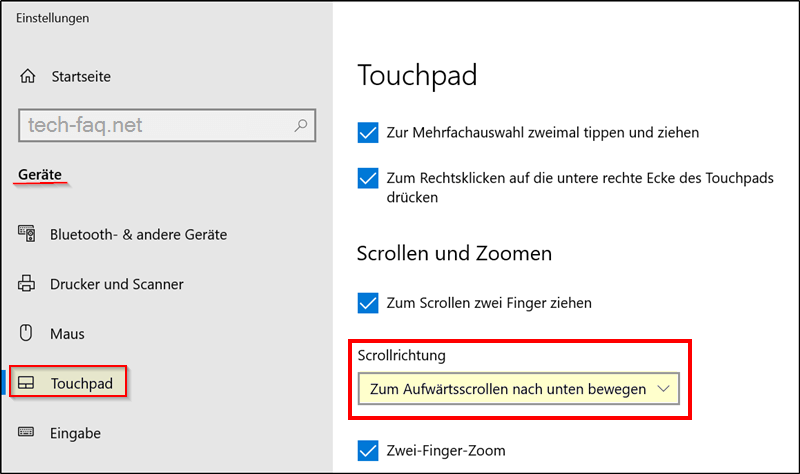Screen dimensions: 800x474
Task: Go back to Startseite
Action: [81, 77]
